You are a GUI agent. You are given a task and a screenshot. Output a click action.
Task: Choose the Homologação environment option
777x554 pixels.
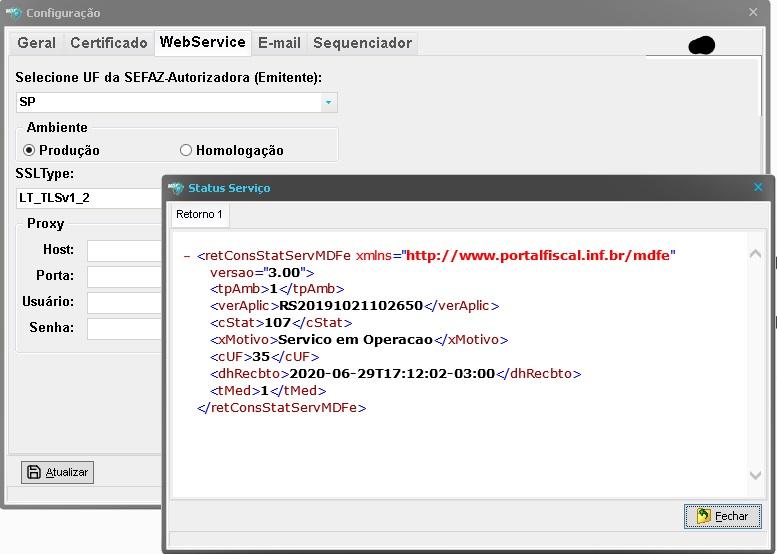(231, 150)
